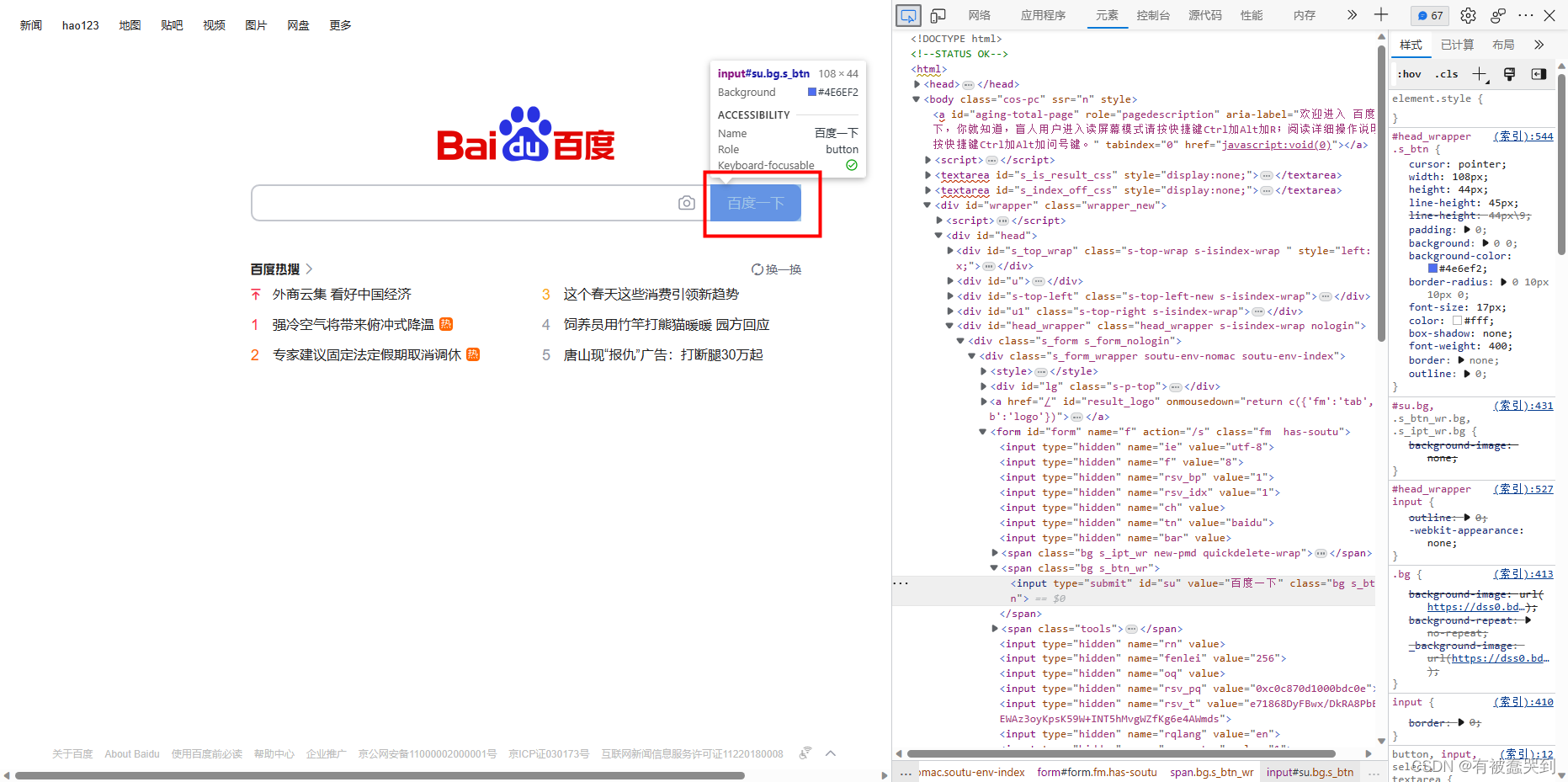Toggle device emulation icon in DevTools
Viewport: 1568px width, 782px height.
[x=938, y=15]
